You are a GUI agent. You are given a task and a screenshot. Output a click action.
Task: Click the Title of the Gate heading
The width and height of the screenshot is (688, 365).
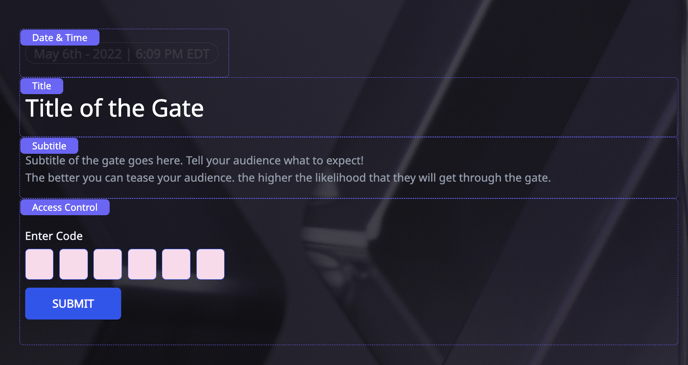[x=115, y=108]
